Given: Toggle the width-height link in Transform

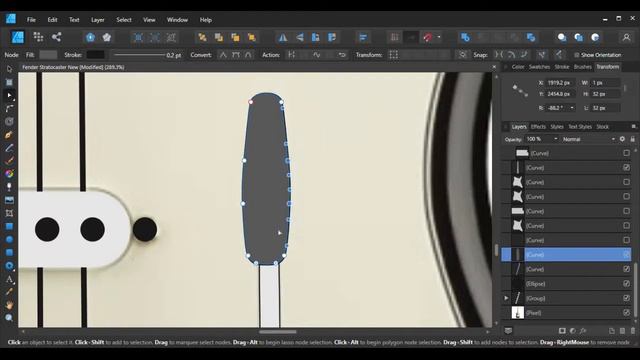Looking at the screenshot, I should [625, 88].
